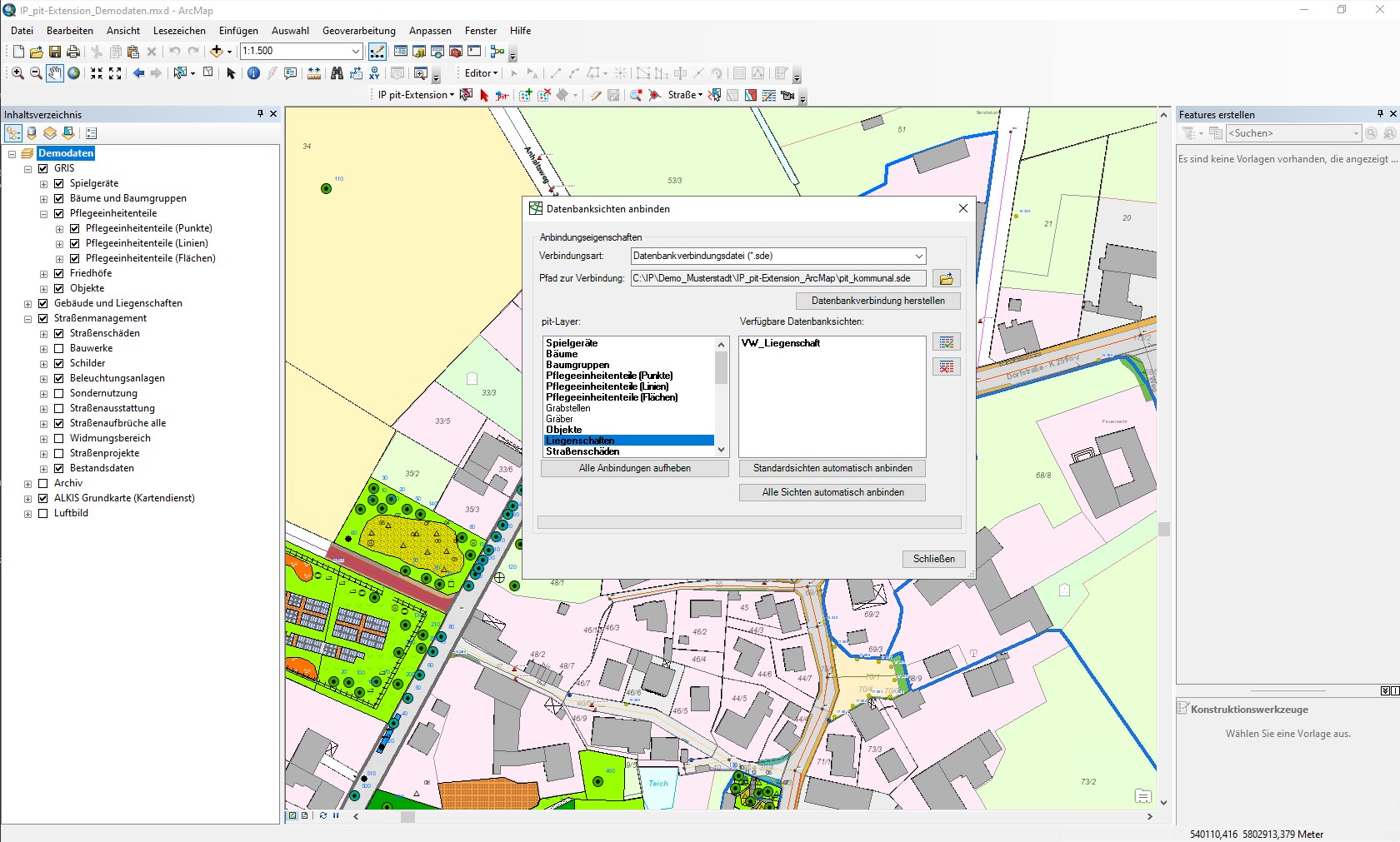Enable the Luftbild layer
The image size is (1400, 842).
tap(43, 512)
